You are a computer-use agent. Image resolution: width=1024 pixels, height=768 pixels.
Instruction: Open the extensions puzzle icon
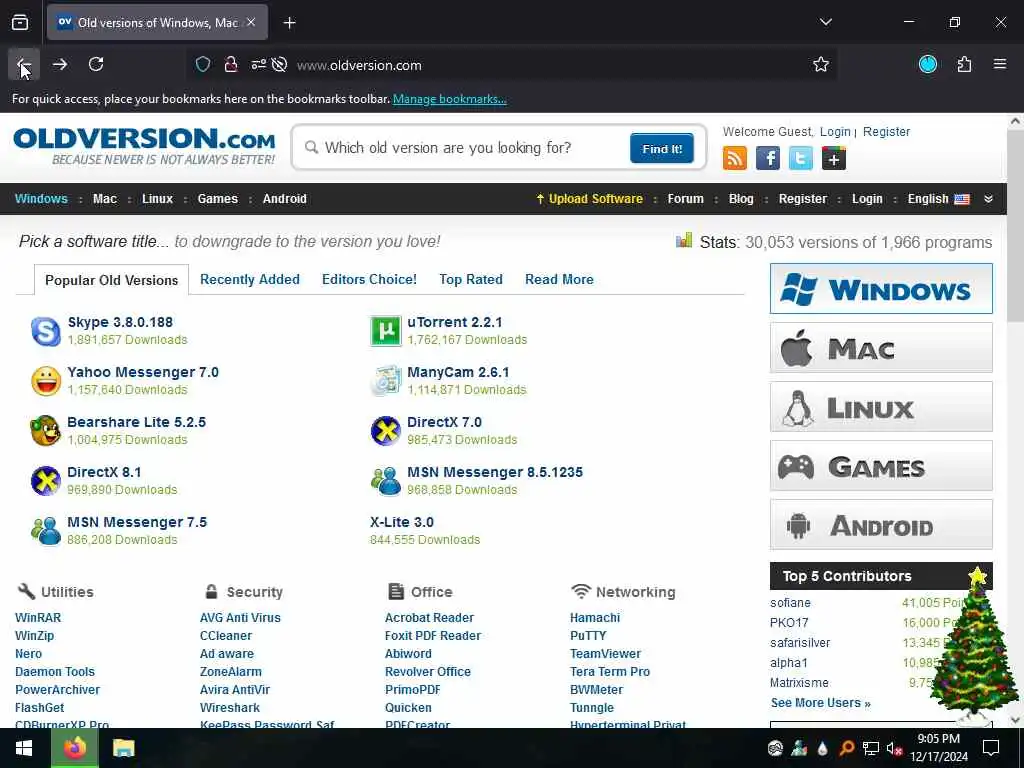pos(964,64)
